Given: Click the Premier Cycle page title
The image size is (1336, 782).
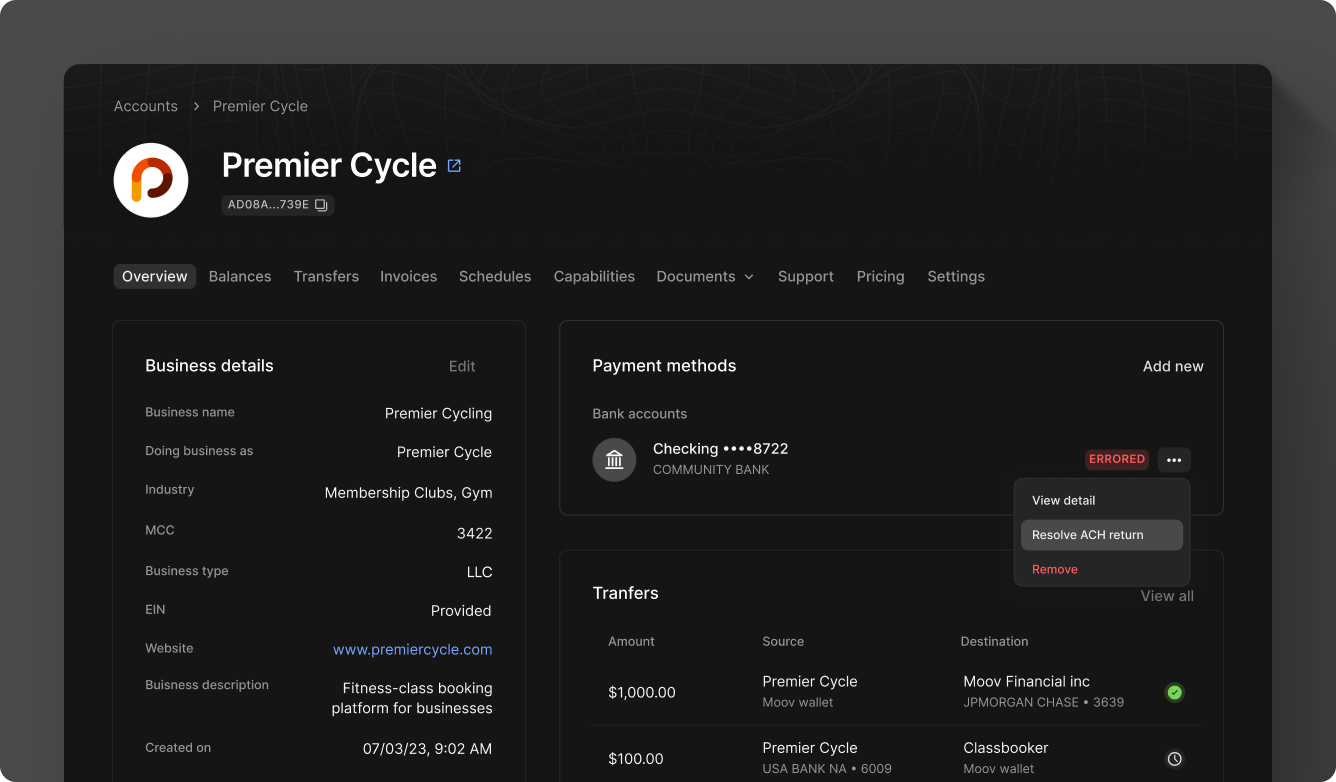Looking at the screenshot, I should tap(329, 165).
